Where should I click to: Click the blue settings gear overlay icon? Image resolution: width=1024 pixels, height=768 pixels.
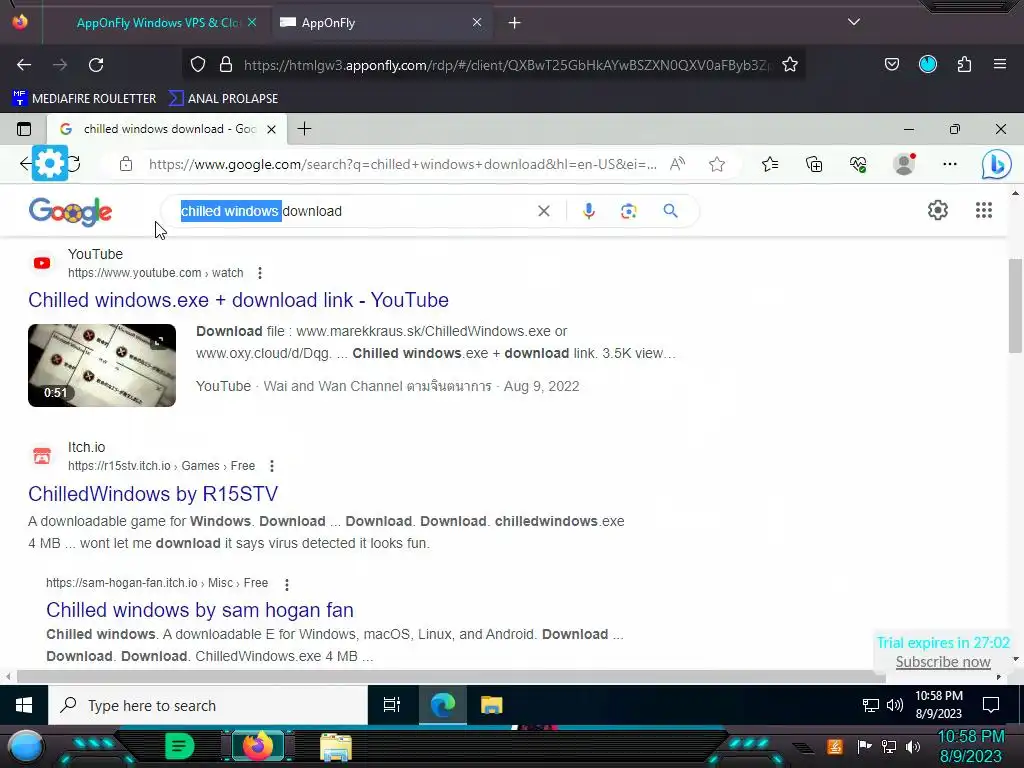(50, 163)
